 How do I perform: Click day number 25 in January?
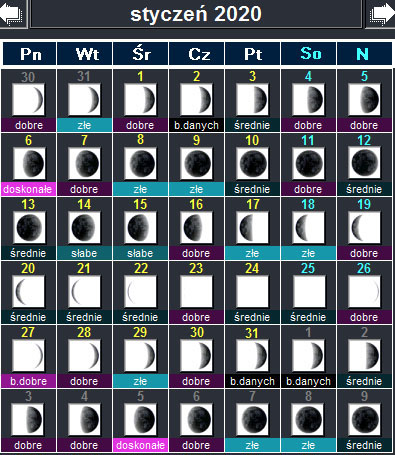(308, 268)
